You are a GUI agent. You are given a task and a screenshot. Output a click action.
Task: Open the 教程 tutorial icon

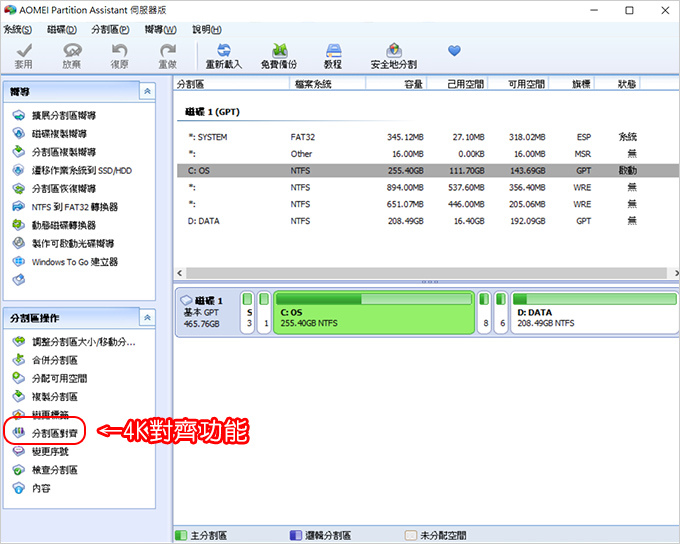tap(333, 50)
